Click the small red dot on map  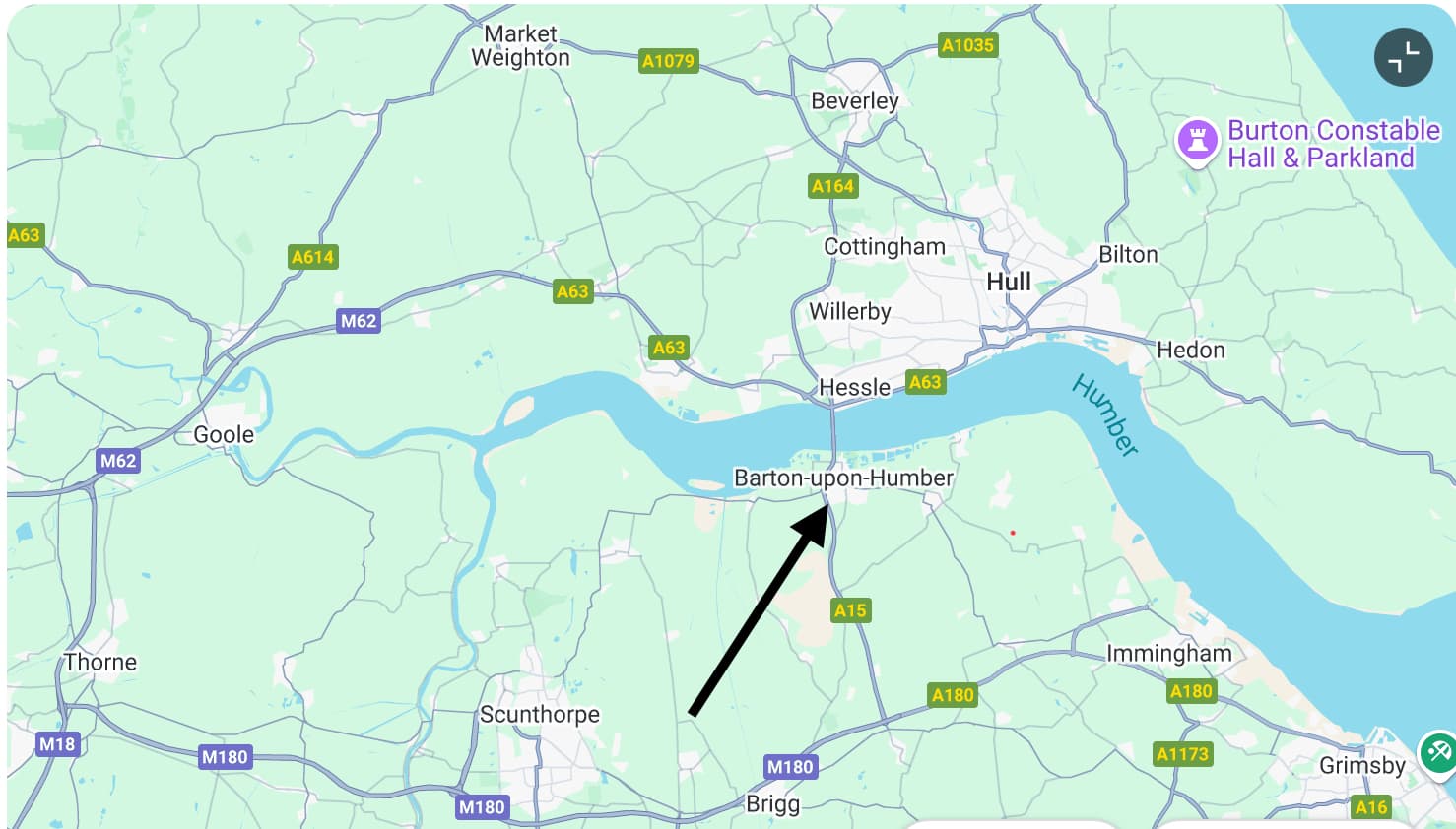[1013, 533]
